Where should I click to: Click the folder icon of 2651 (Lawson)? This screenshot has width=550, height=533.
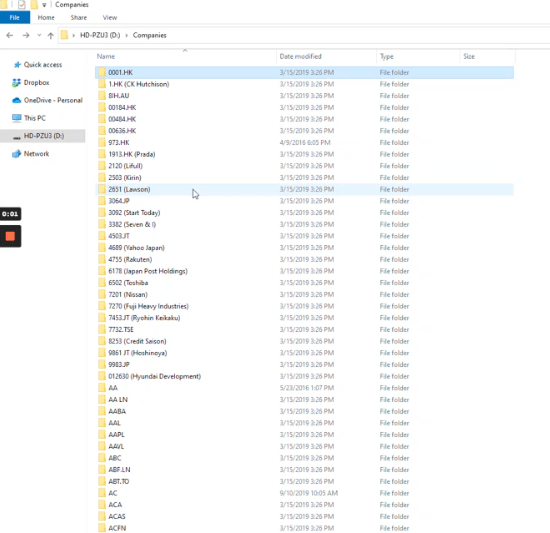(102, 189)
